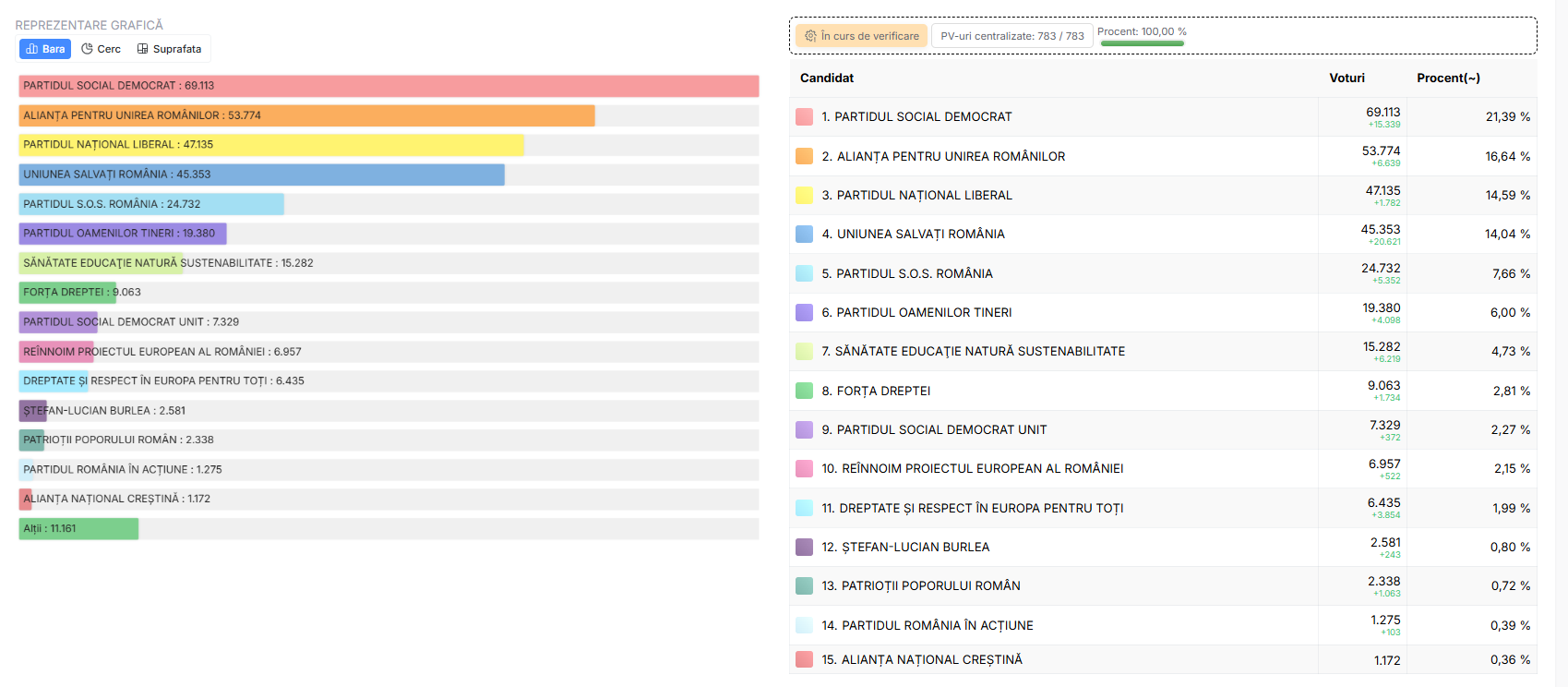Click the Partidul Oamenilor Tineri chart bar
Image resolution: width=1568 pixels, height=687 pixels.
[x=123, y=234]
